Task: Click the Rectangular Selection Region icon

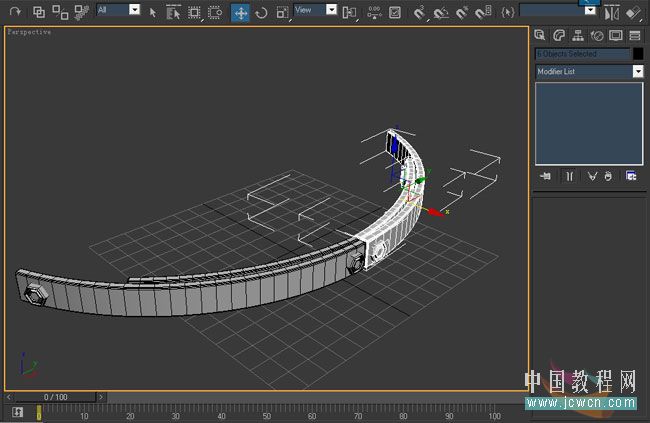Action: coord(194,12)
